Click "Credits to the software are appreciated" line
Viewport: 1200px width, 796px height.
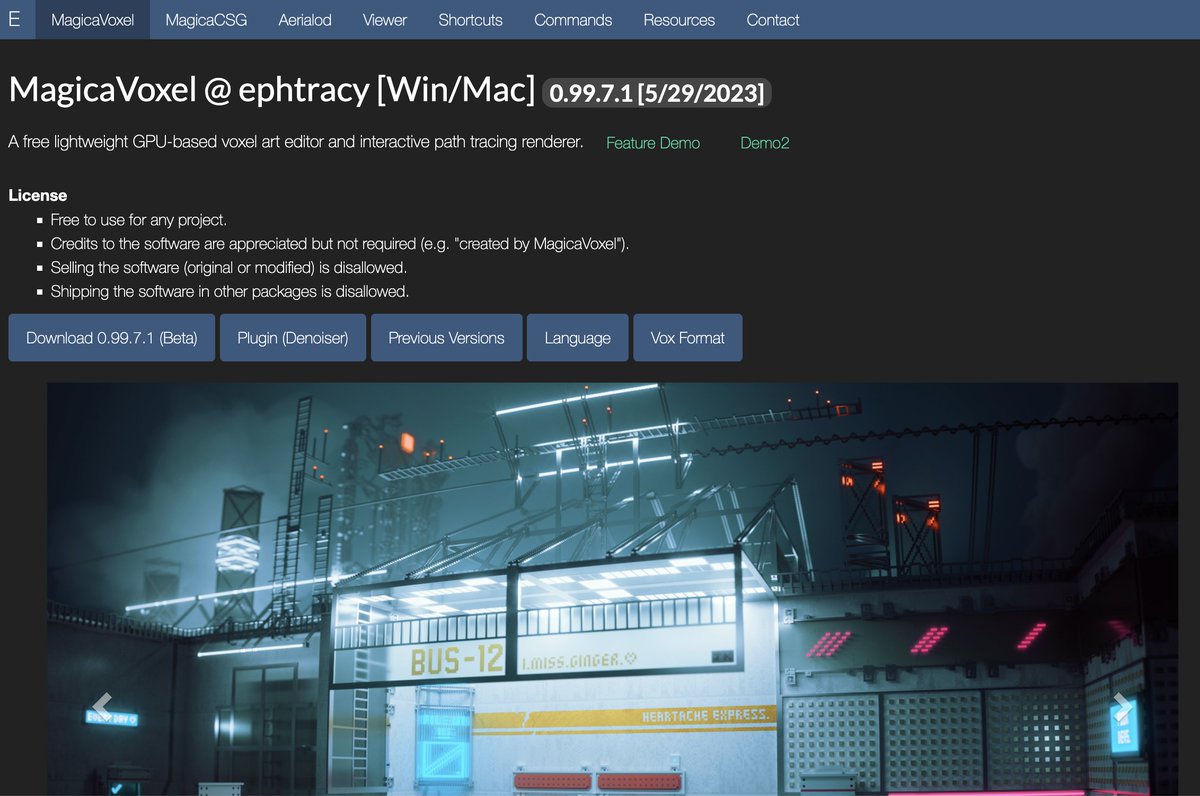[340, 244]
